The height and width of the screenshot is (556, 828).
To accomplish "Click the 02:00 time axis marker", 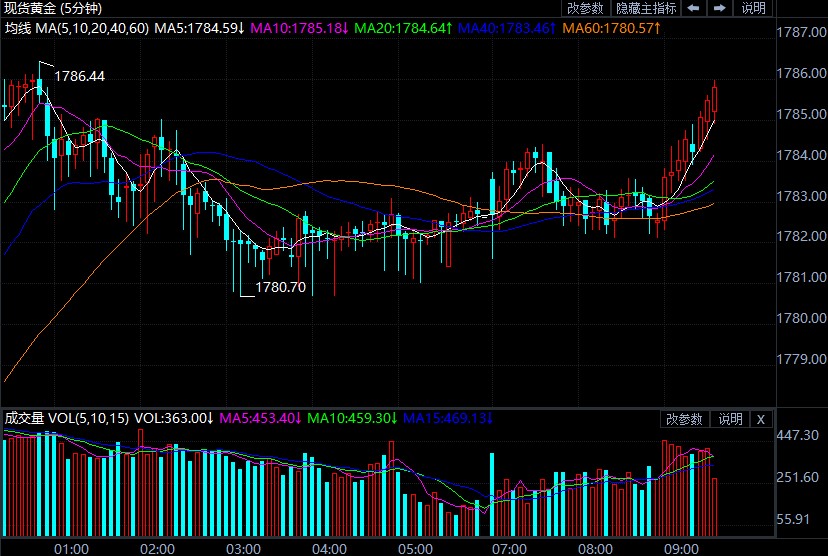I will (x=157, y=549).
